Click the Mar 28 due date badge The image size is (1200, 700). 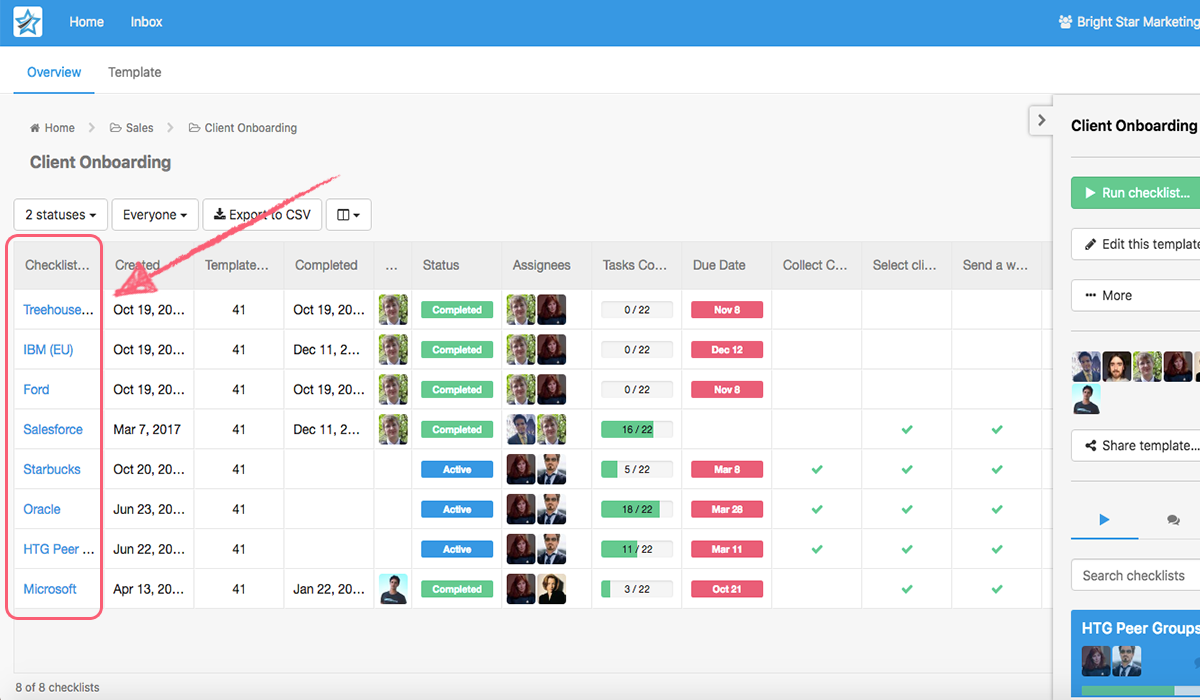pos(727,510)
